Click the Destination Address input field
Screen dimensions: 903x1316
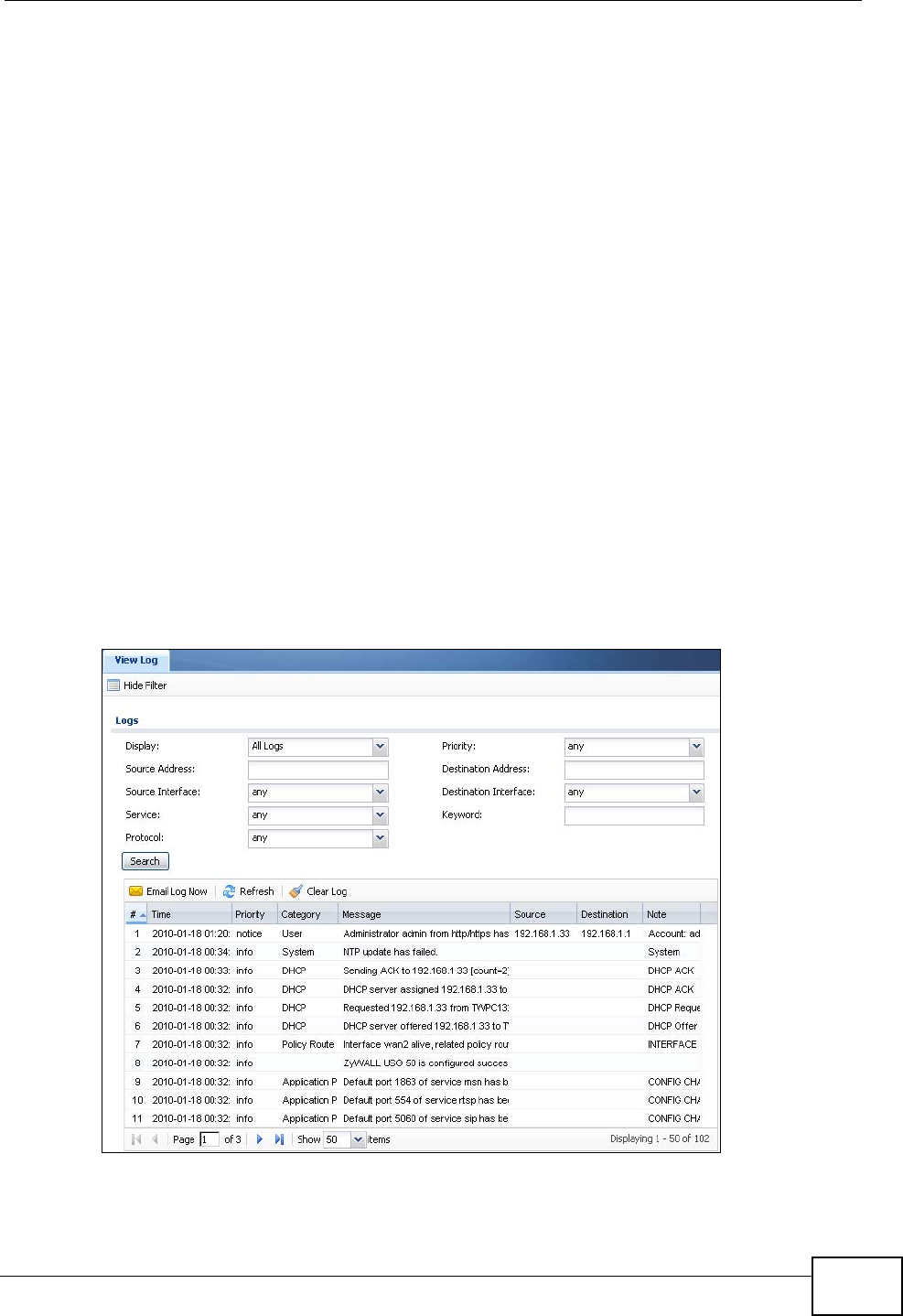pyautogui.click(x=634, y=770)
